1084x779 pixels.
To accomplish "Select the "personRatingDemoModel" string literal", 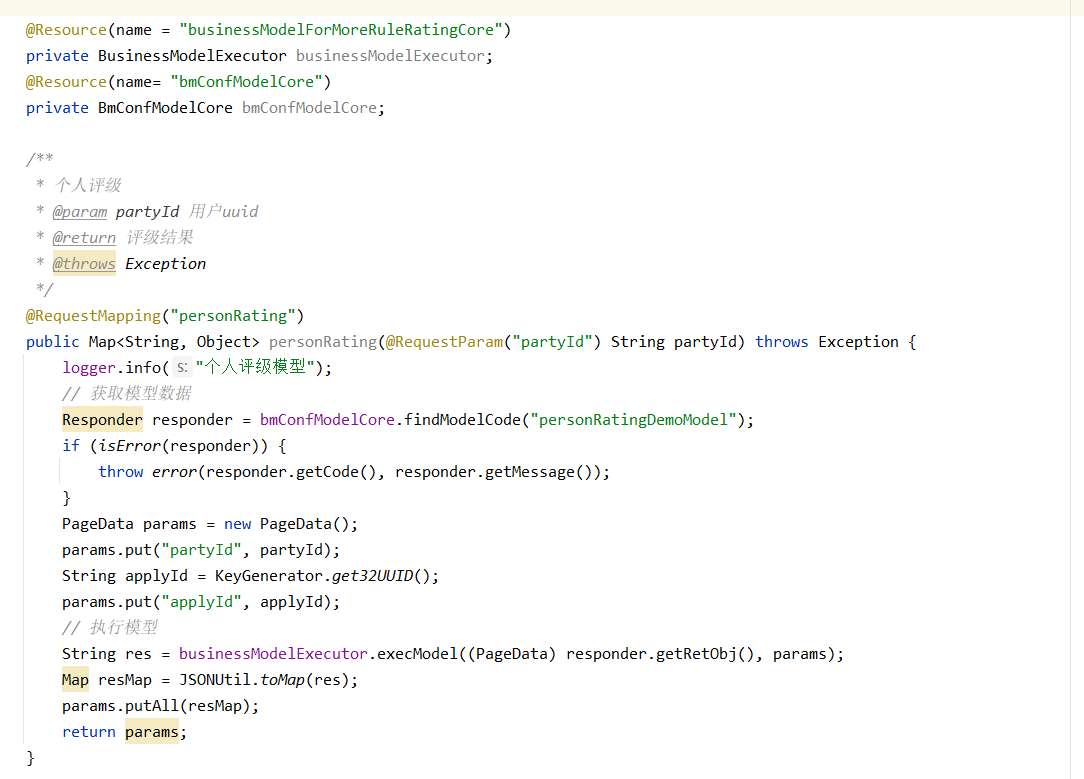I will [635, 420].
